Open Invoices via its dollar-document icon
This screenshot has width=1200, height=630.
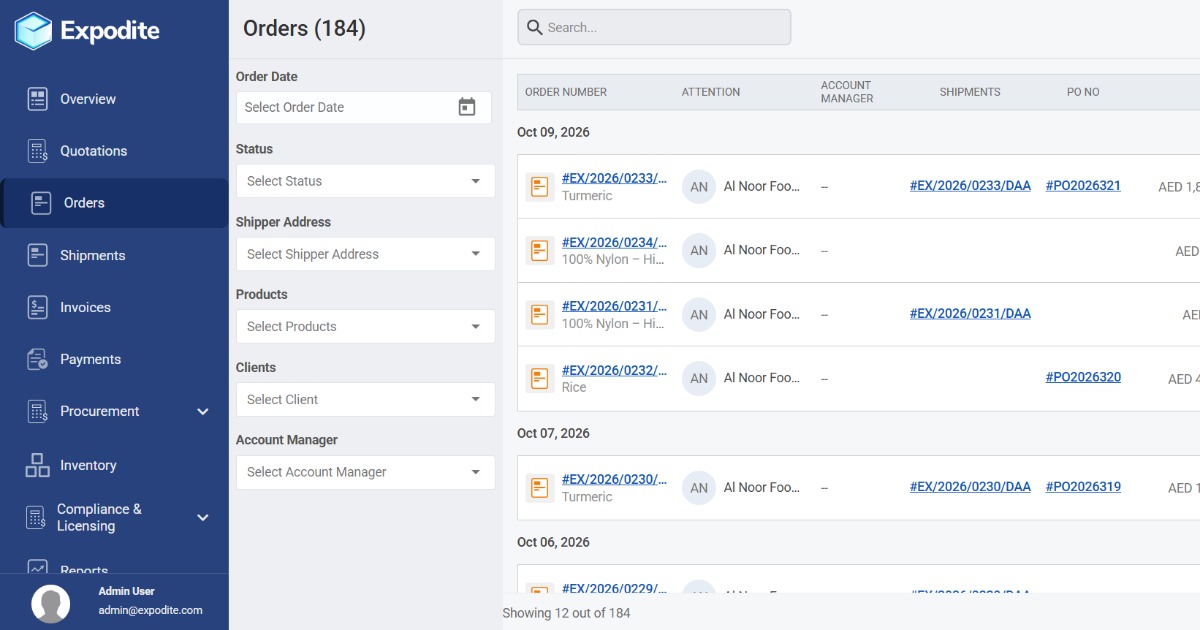[x=38, y=307]
